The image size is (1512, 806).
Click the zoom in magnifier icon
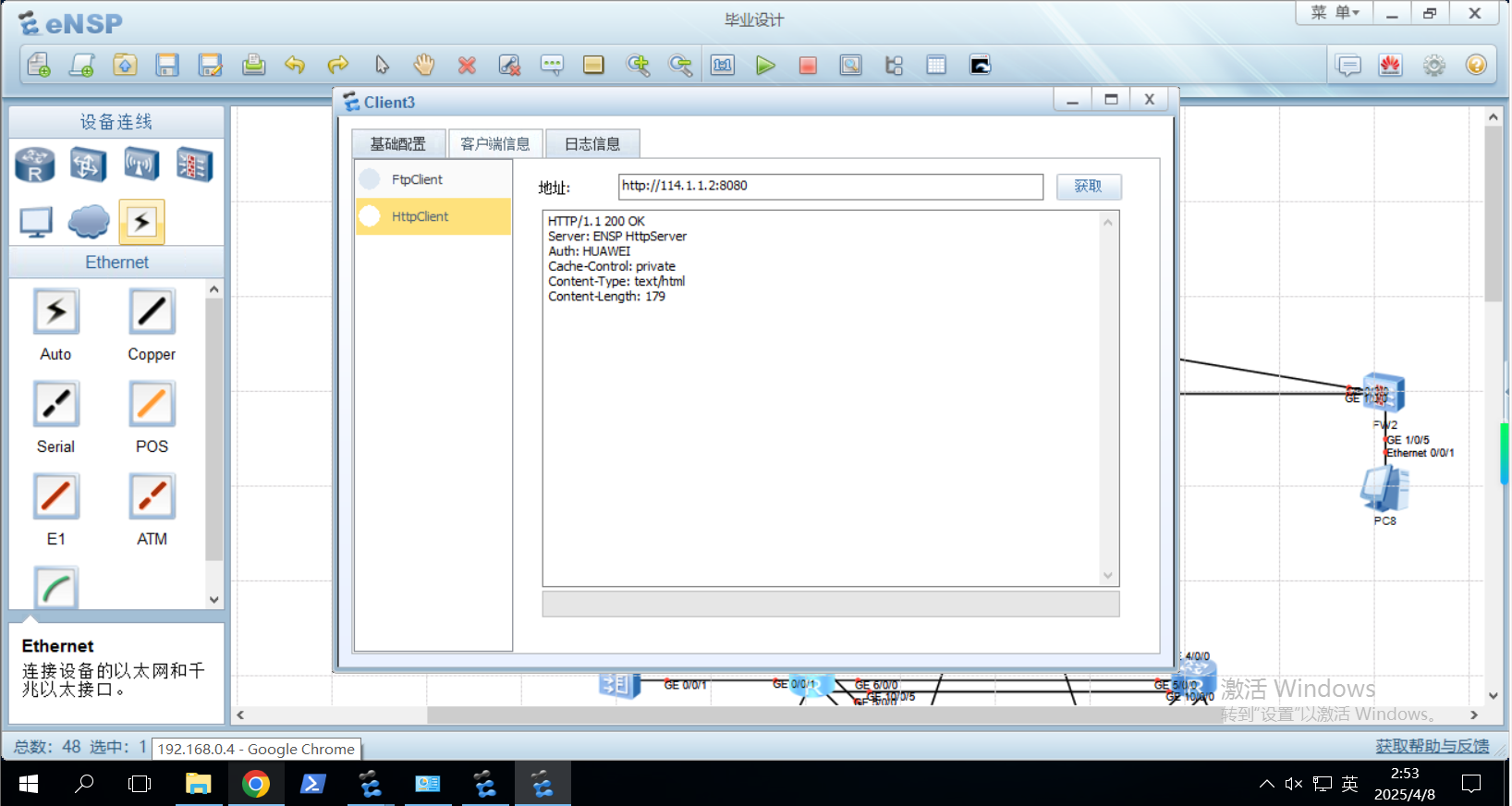[638, 65]
